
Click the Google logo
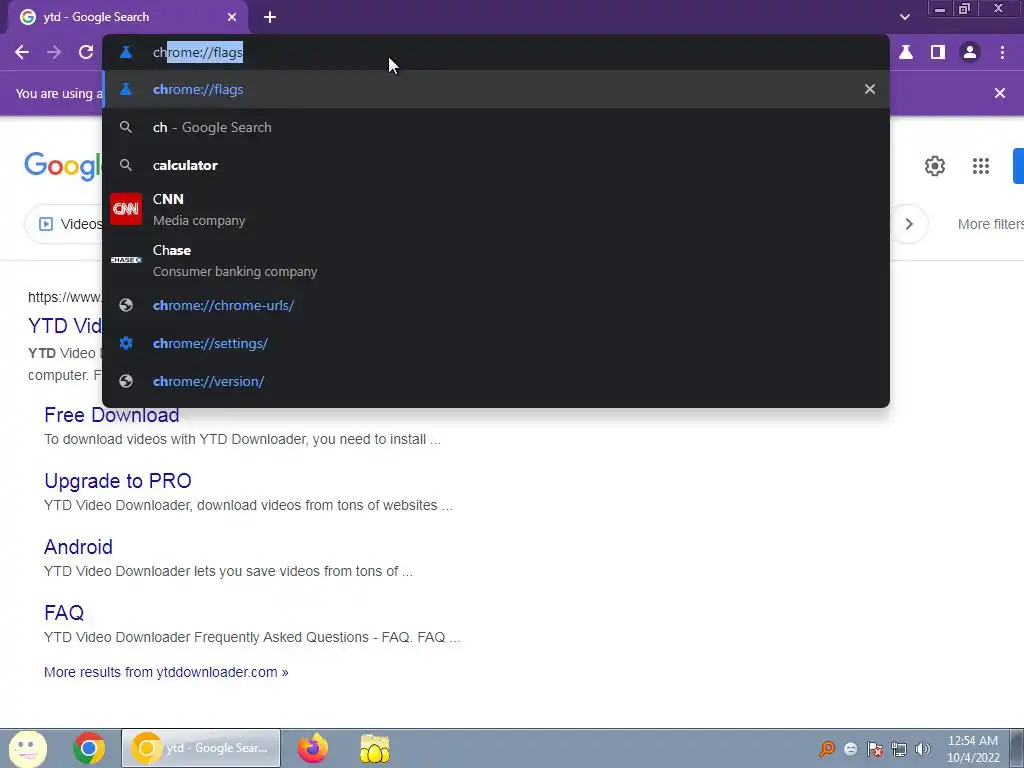(x=63, y=166)
